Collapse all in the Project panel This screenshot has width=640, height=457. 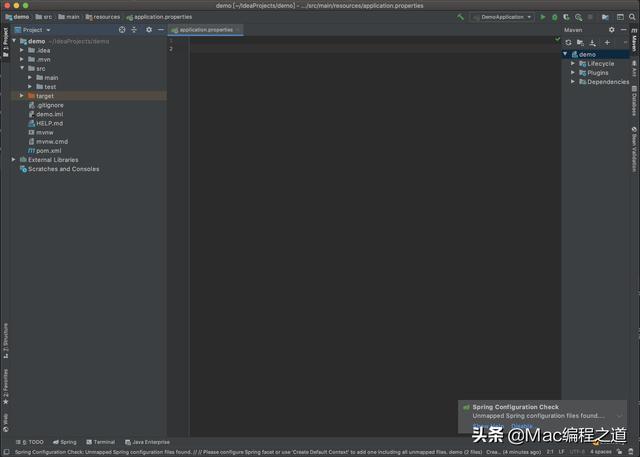(134, 30)
